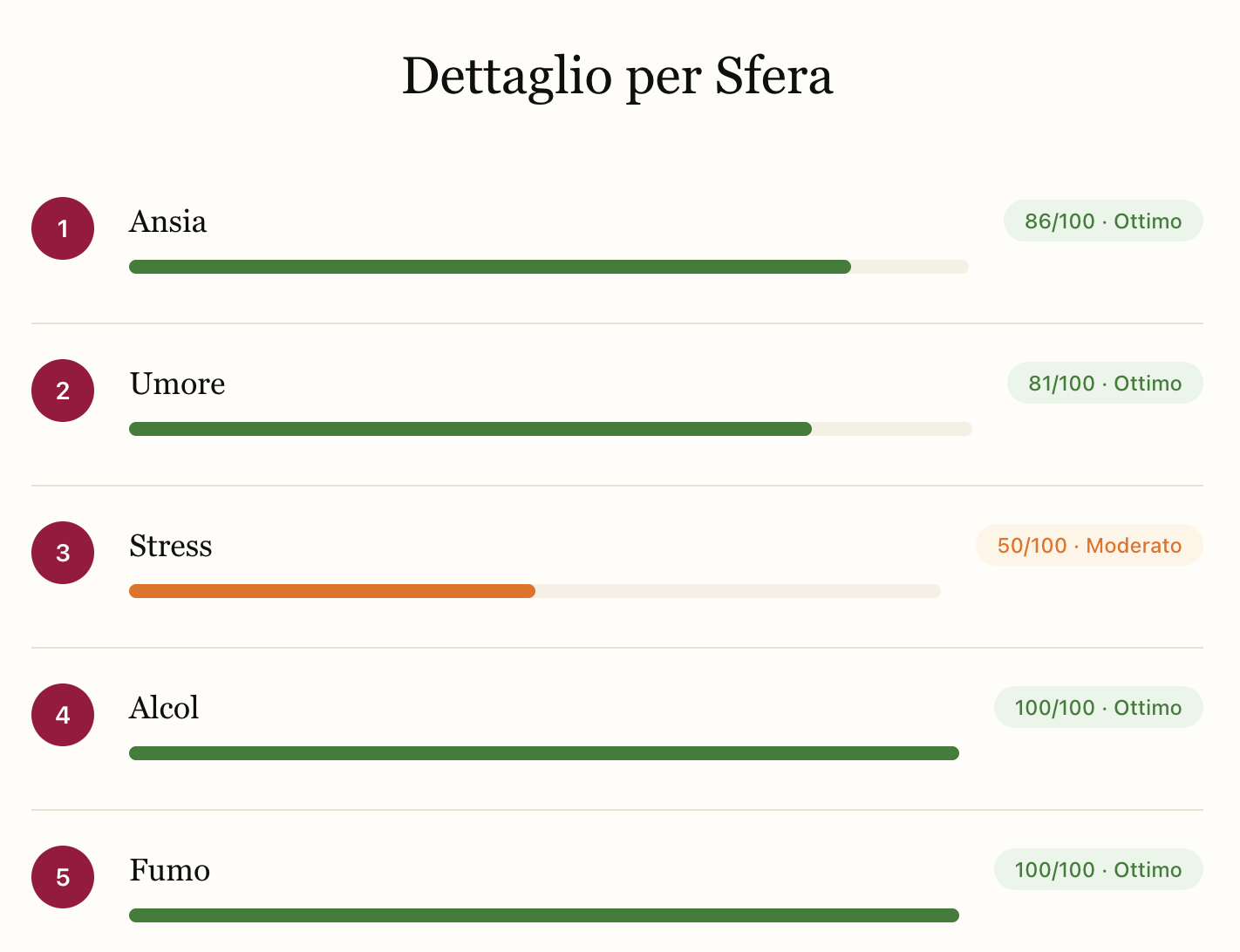Viewport: 1240px width, 952px height.
Task: Click the Alcol full progress bar
Action: [x=544, y=753]
